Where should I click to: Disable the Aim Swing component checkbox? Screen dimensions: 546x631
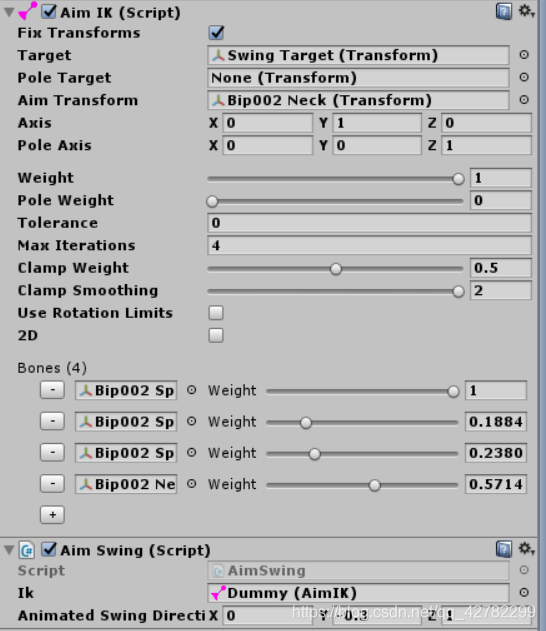49,549
